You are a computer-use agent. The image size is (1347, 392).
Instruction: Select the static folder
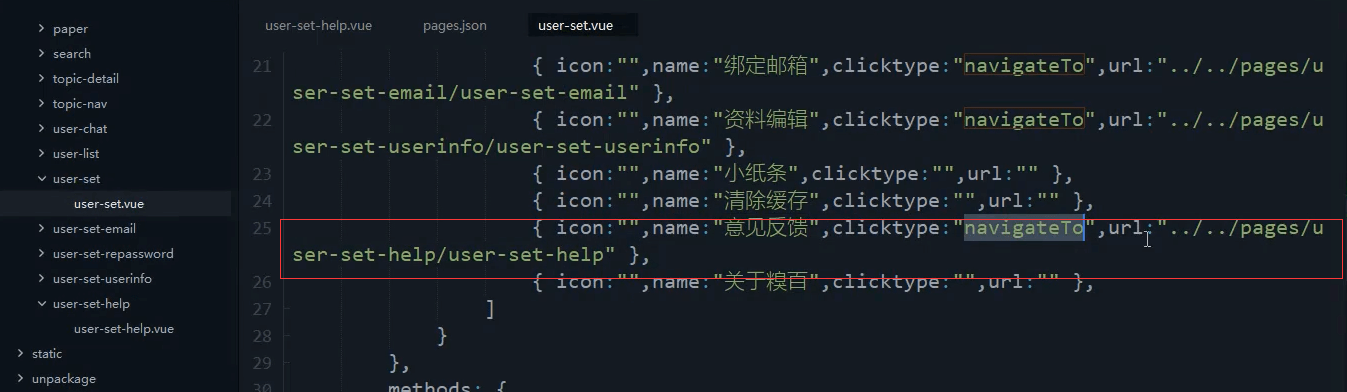click(47, 354)
